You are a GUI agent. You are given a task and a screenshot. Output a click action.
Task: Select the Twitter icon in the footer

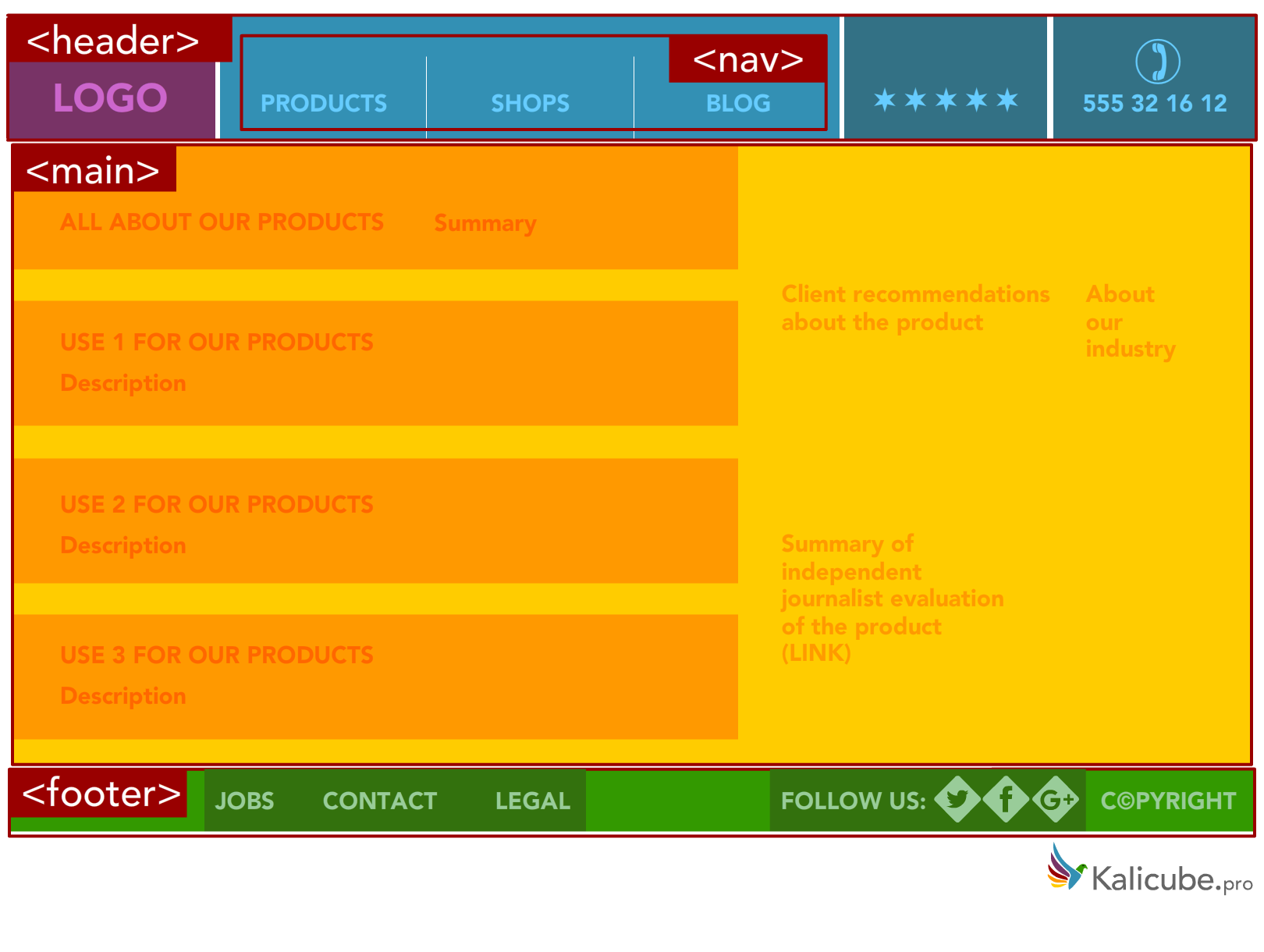coord(958,801)
